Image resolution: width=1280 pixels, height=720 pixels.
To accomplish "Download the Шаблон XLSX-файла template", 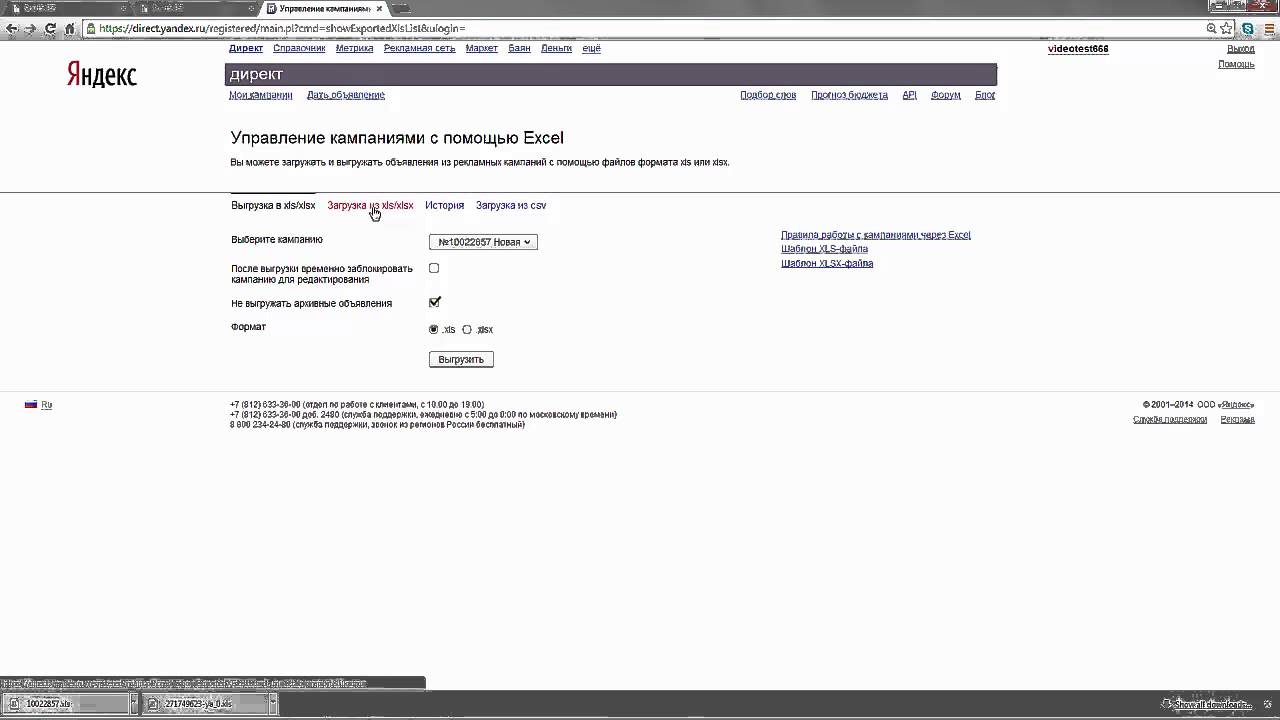I will click(827, 263).
